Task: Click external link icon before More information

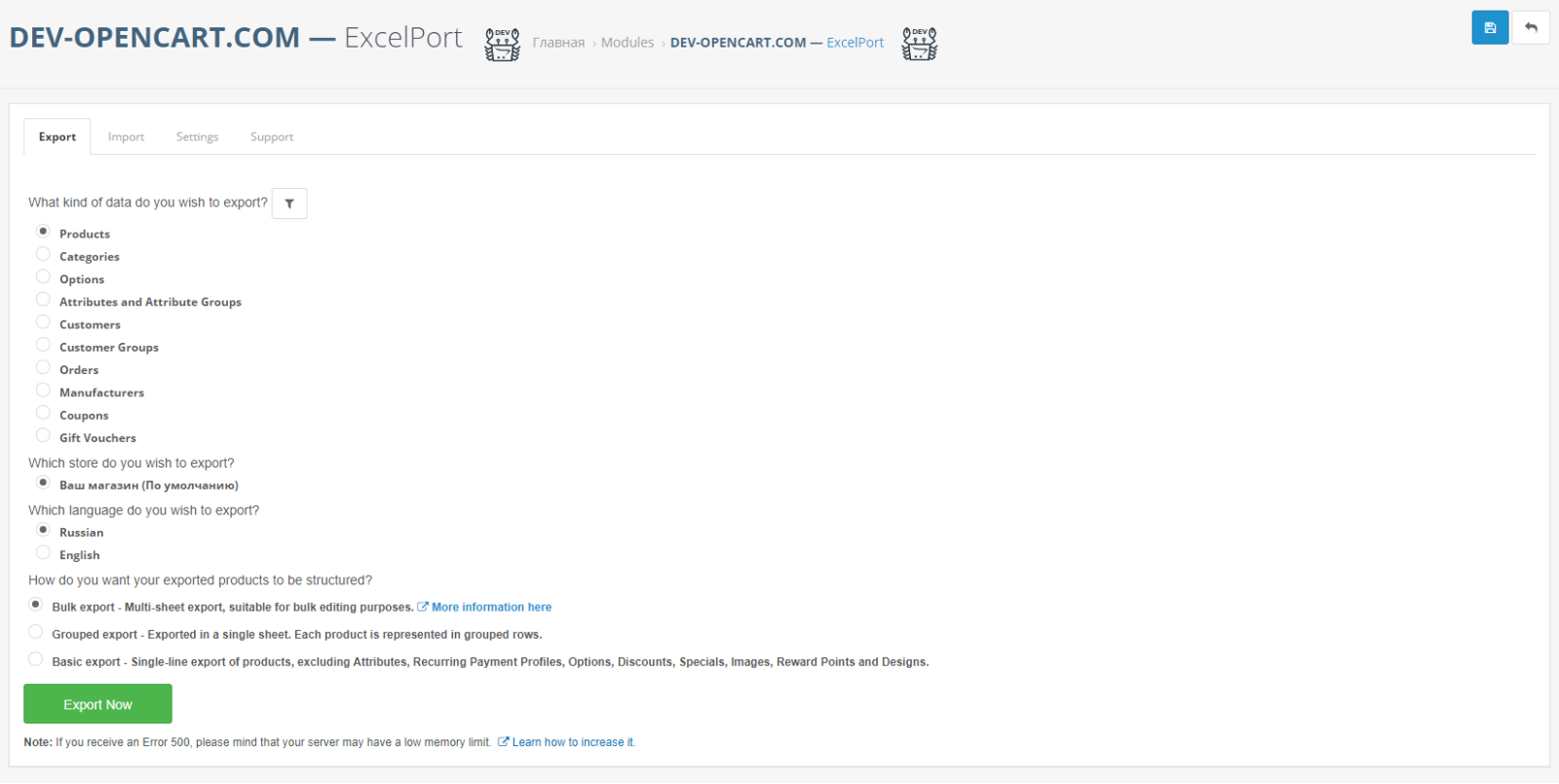Action: coord(423,607)
